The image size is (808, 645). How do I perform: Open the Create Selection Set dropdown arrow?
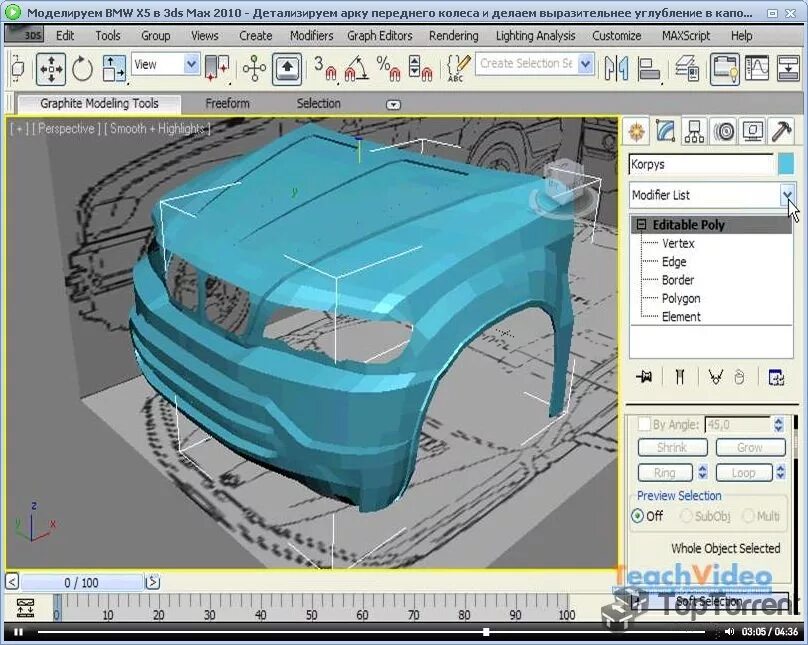[x=585, y=64]
